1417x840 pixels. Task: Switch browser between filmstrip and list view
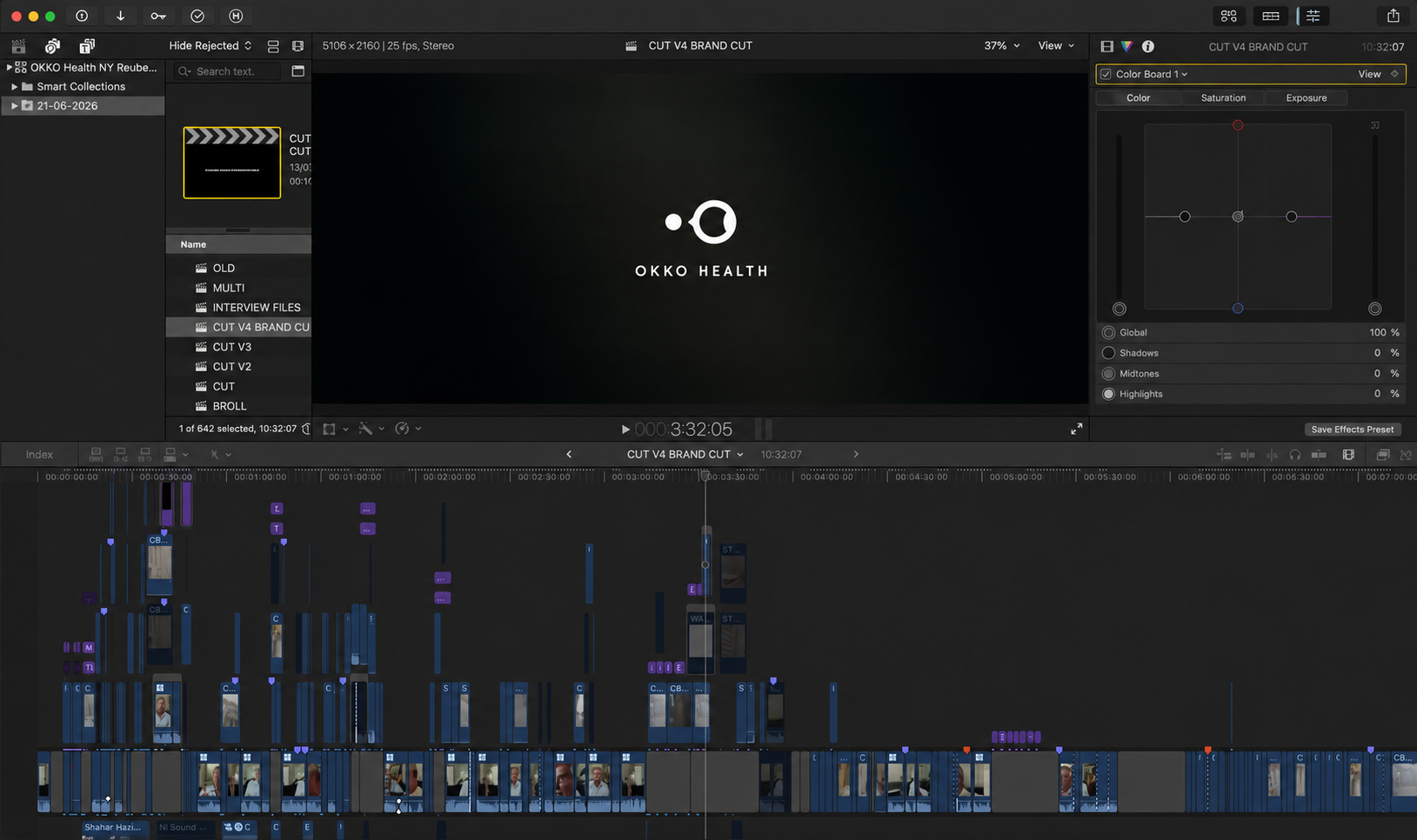[273, 46]
